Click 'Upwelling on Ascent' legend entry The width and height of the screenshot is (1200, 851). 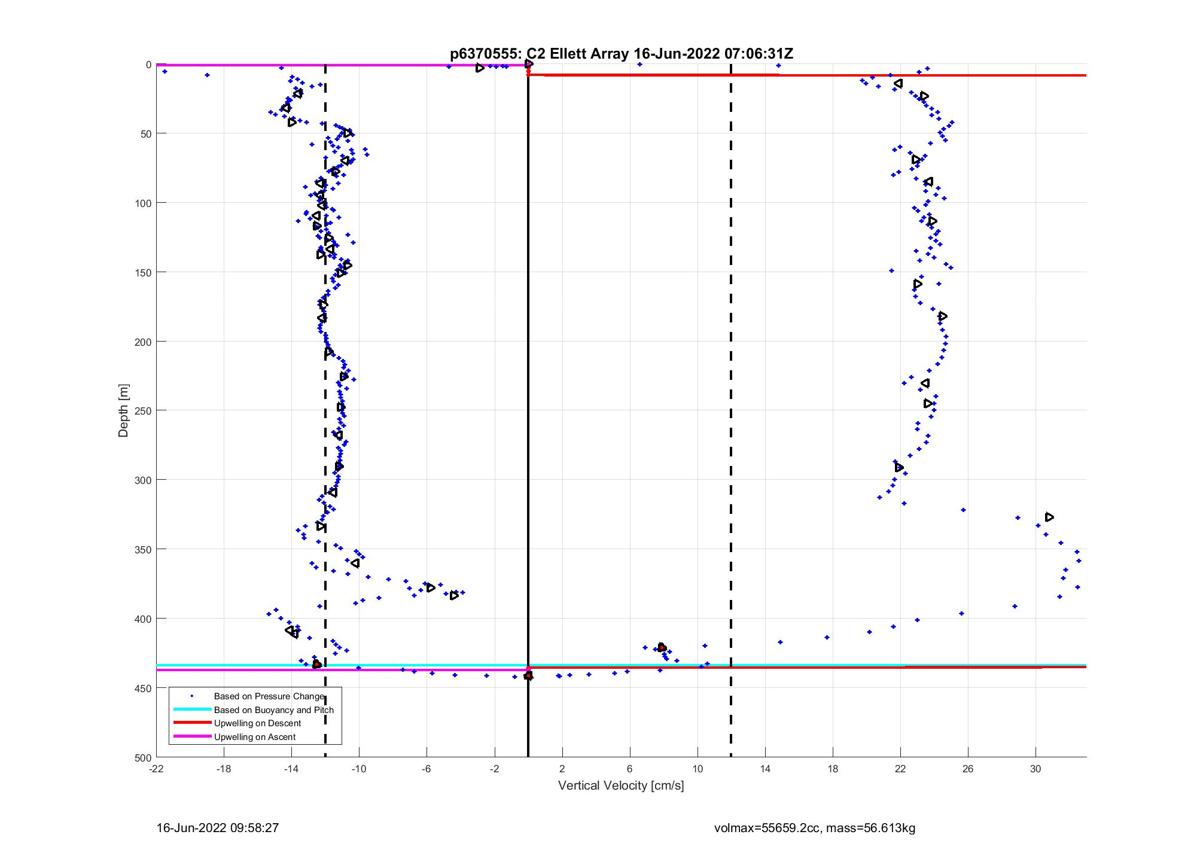(x=255, y=737)
